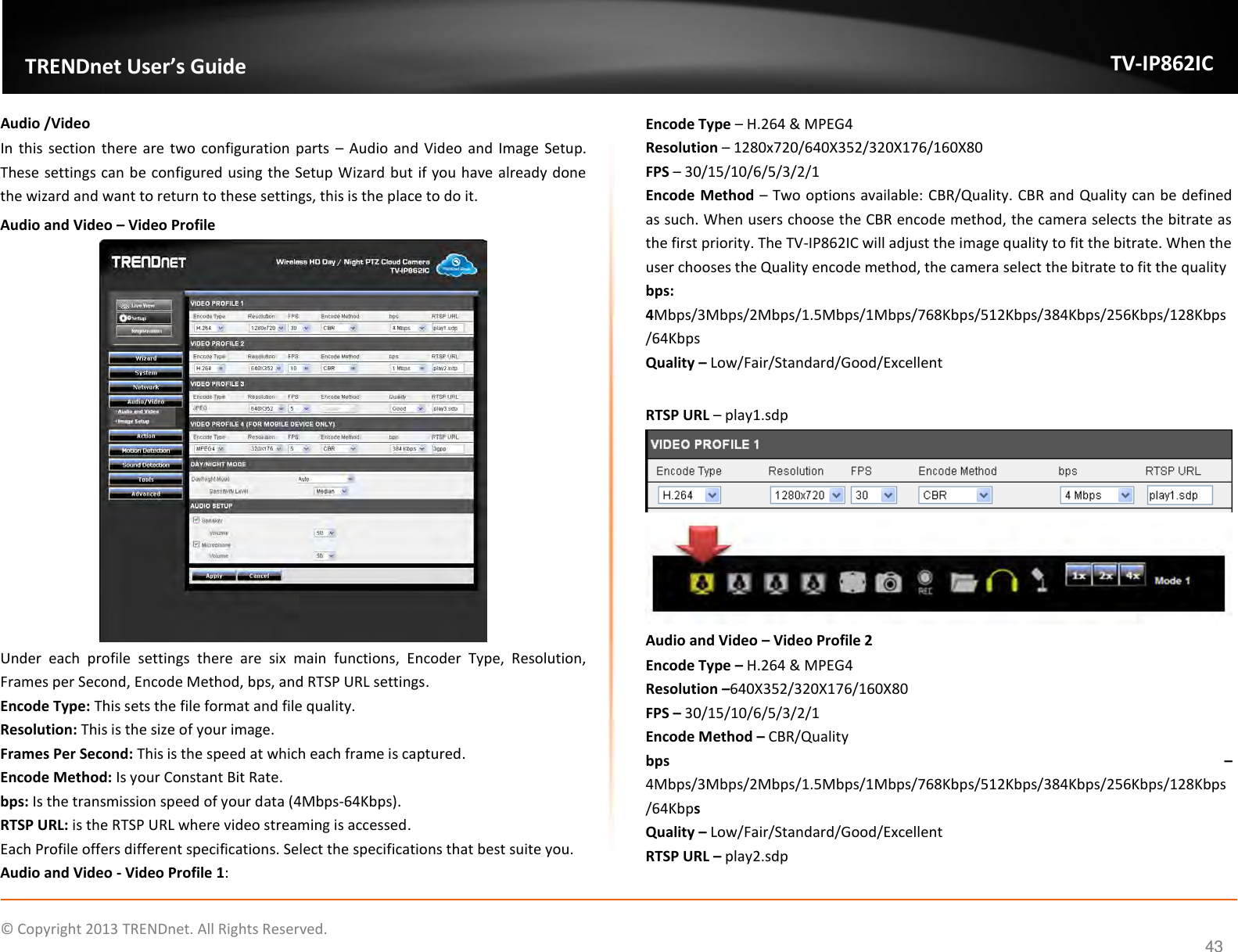1238x952 pixels.
Task: Open MPEG4 Encode Type dropdown in Video Profile 4
Action: click(x=209, y=449)
